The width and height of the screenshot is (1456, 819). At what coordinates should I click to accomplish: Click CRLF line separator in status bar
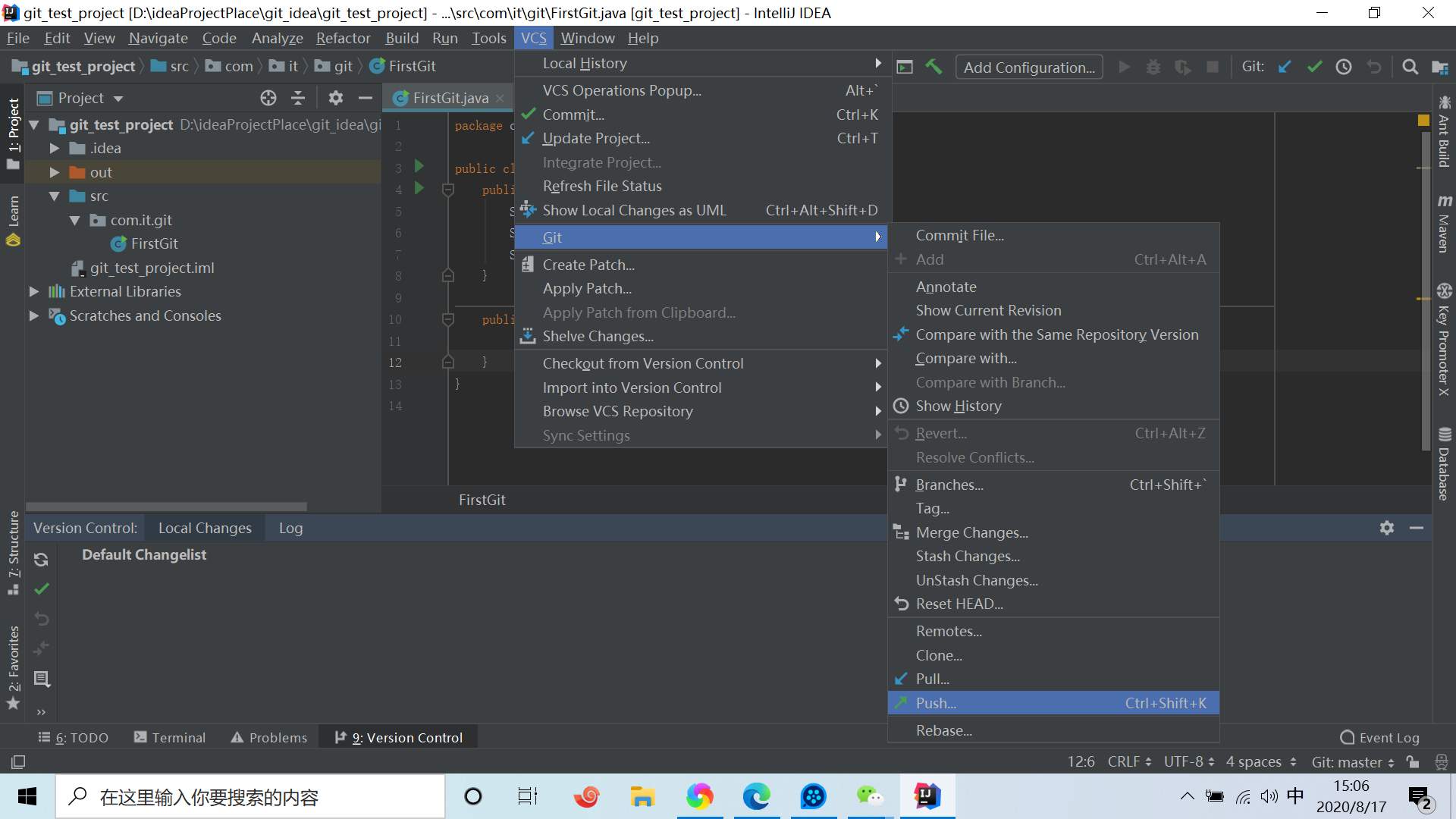1129,761
